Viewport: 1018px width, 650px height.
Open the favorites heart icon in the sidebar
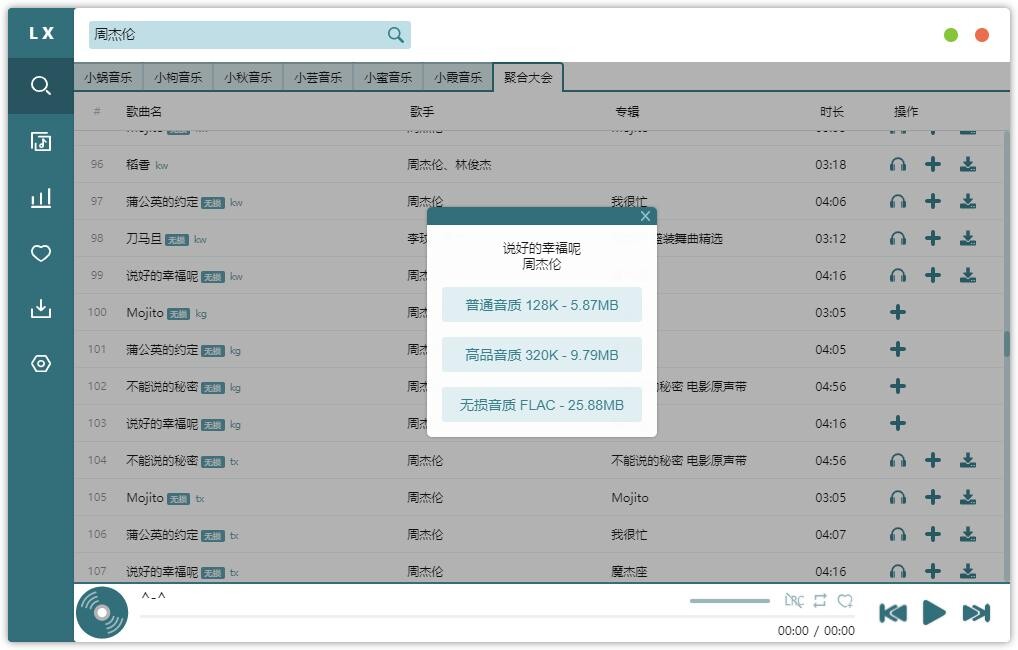coord(41,253)
